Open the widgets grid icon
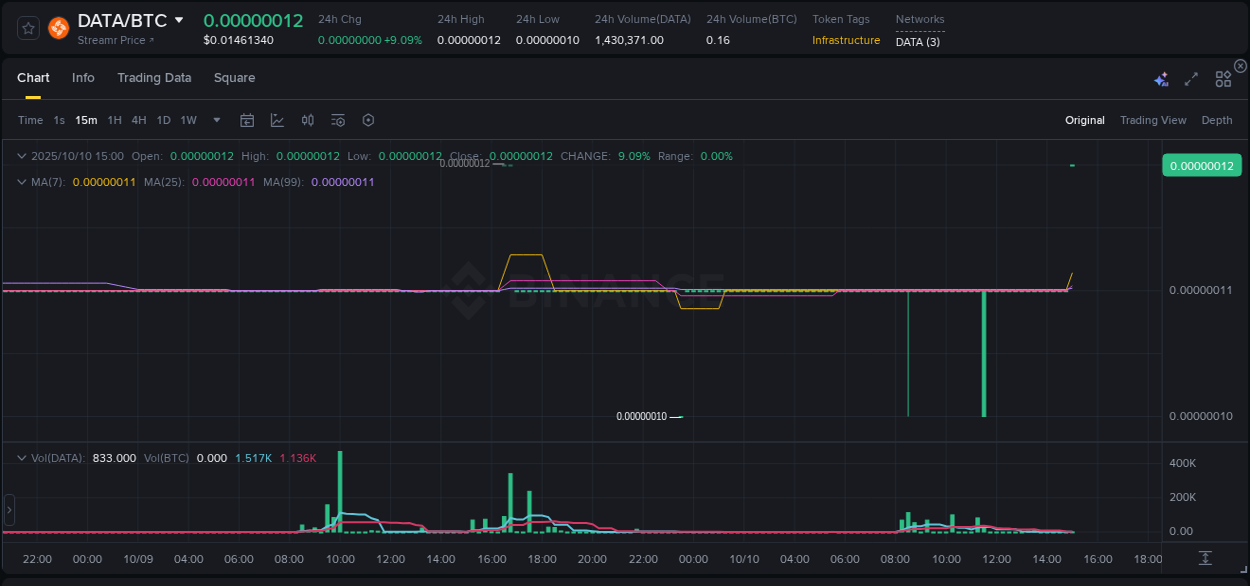The image size is (1250, 586). (1222, 77)
